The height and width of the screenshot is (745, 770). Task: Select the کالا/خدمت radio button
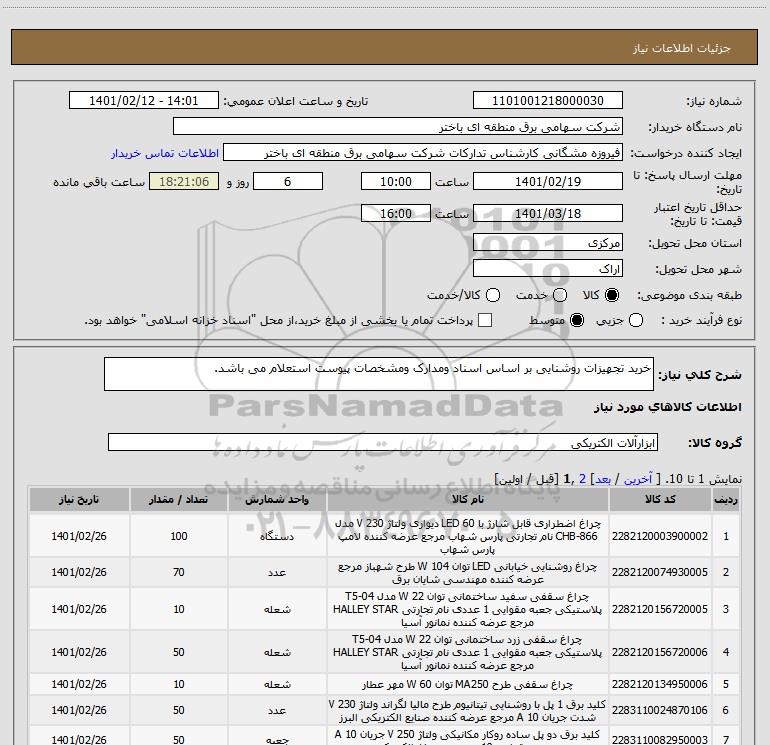pyautogui.click(x=493, y=295)
